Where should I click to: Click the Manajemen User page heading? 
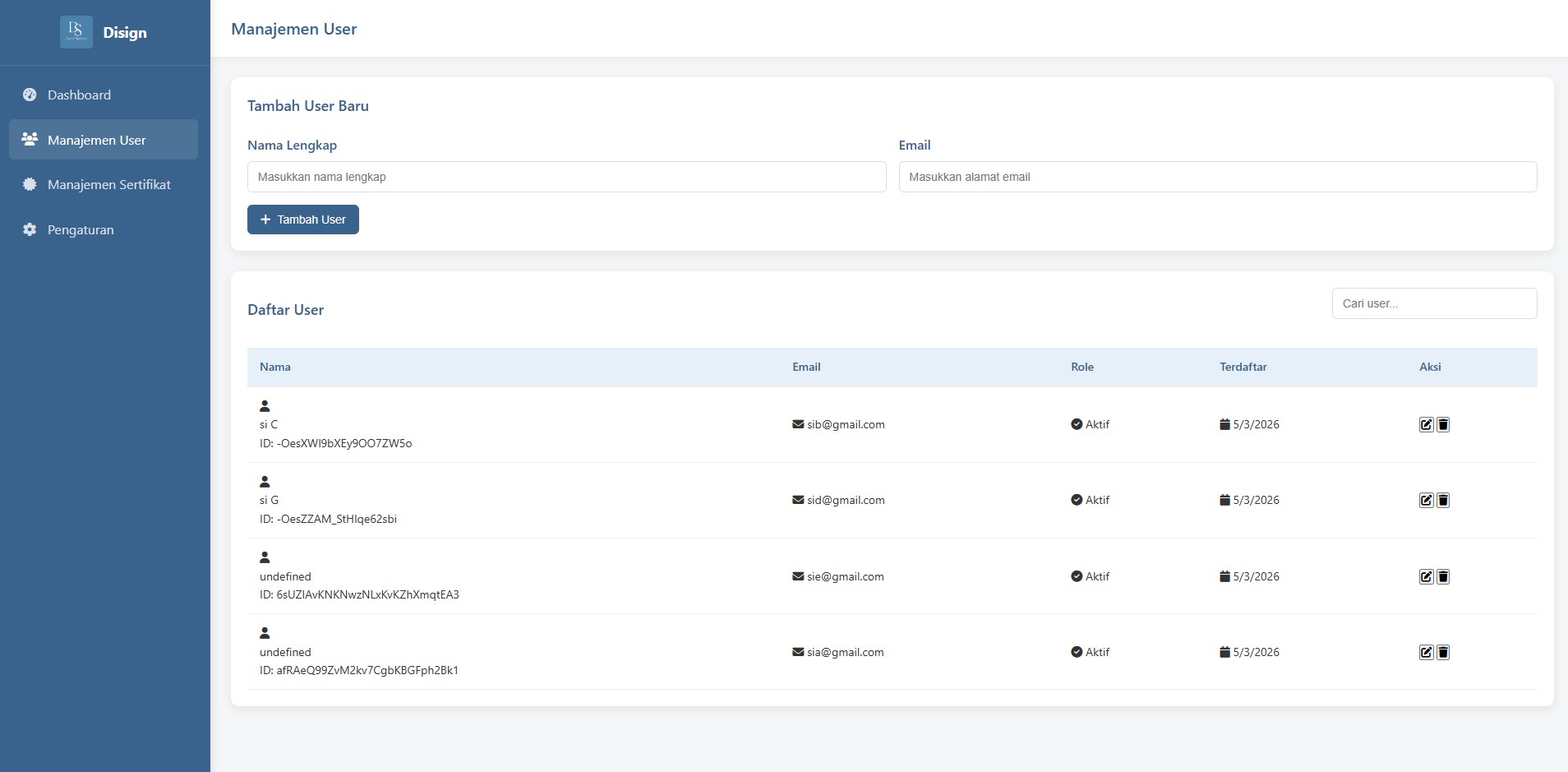coord(293,28)
